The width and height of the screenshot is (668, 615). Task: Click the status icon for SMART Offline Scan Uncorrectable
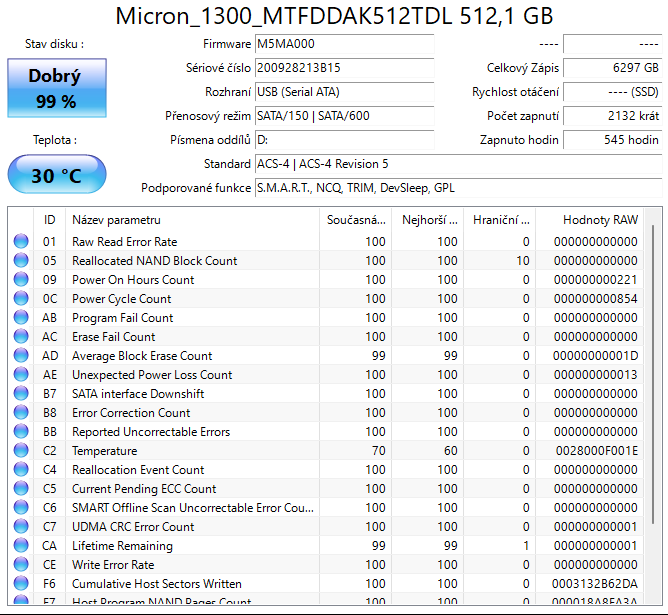(21, 508)
